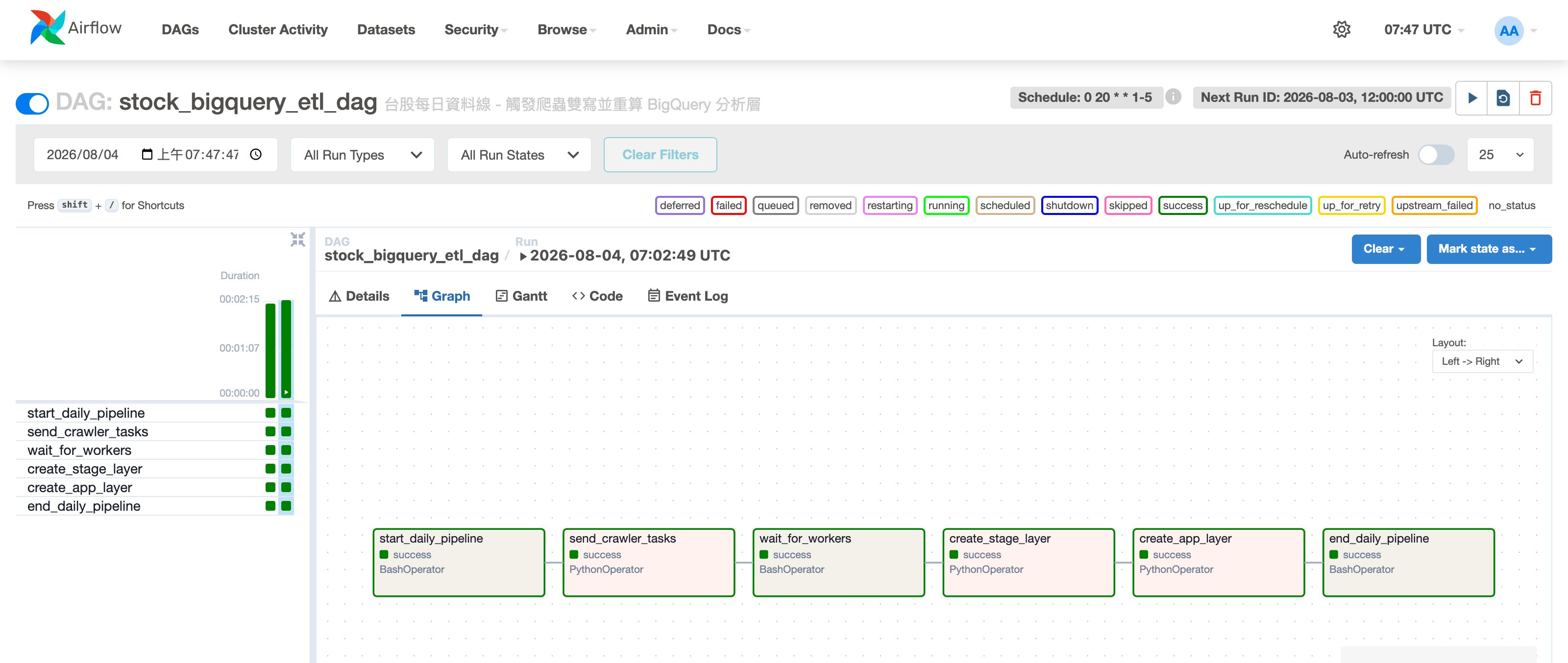Open the AA user avatar menu

1508,30
